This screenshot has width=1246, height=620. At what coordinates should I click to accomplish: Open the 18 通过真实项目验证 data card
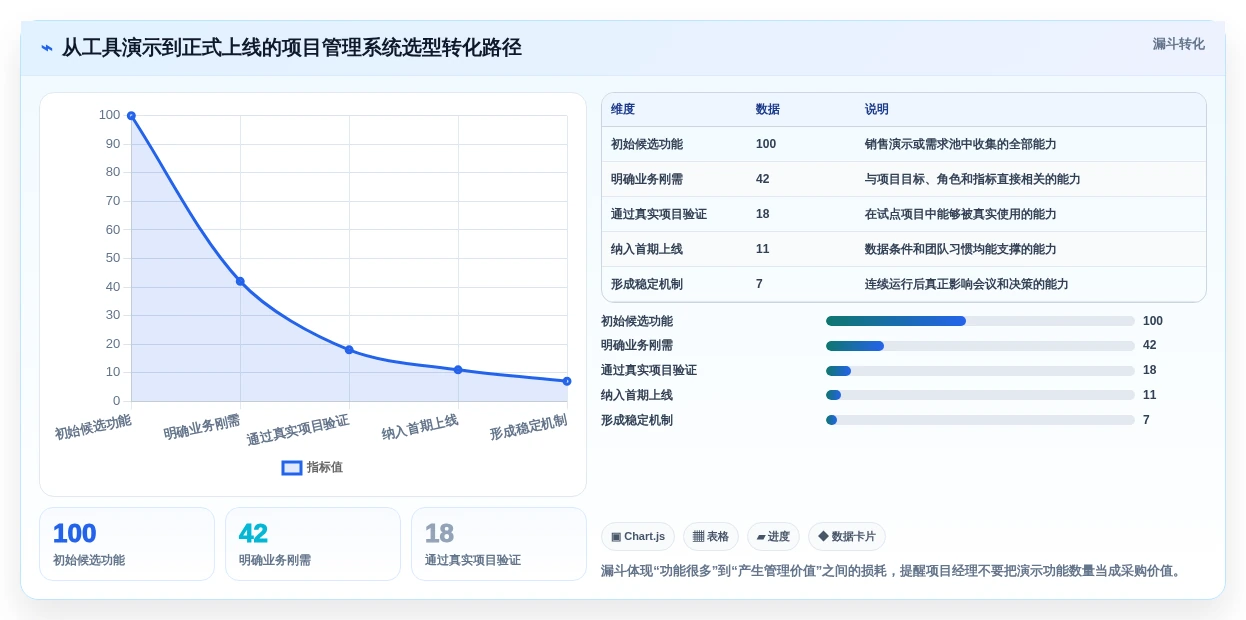pos(499,544)
